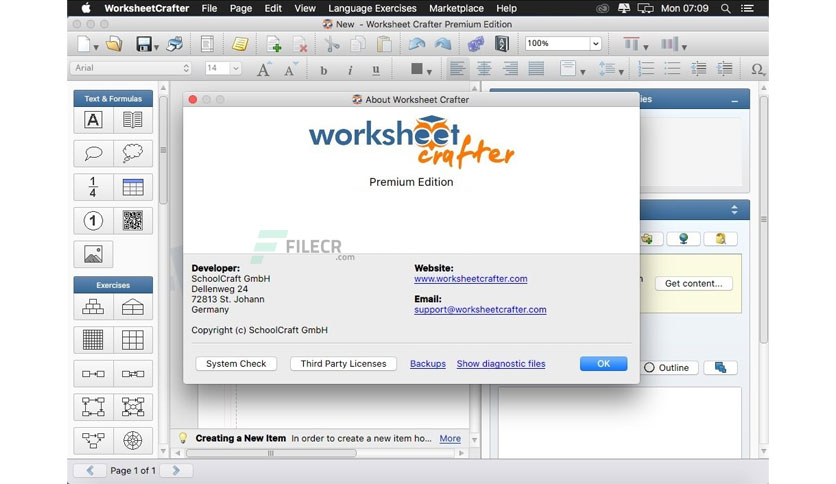Insert a fraction formula item
The height and width of the screenshot is (484, 836).
click(93, 187)
